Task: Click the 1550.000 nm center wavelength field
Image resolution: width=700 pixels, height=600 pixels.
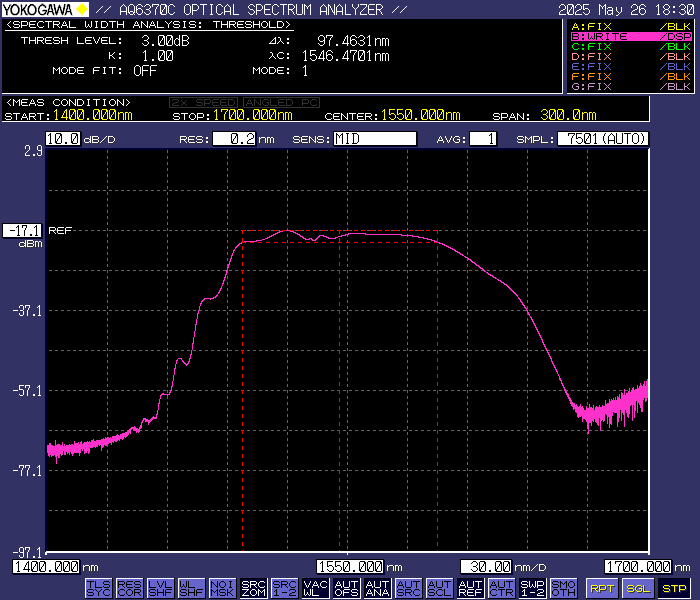Action: [x=351, y=566]
